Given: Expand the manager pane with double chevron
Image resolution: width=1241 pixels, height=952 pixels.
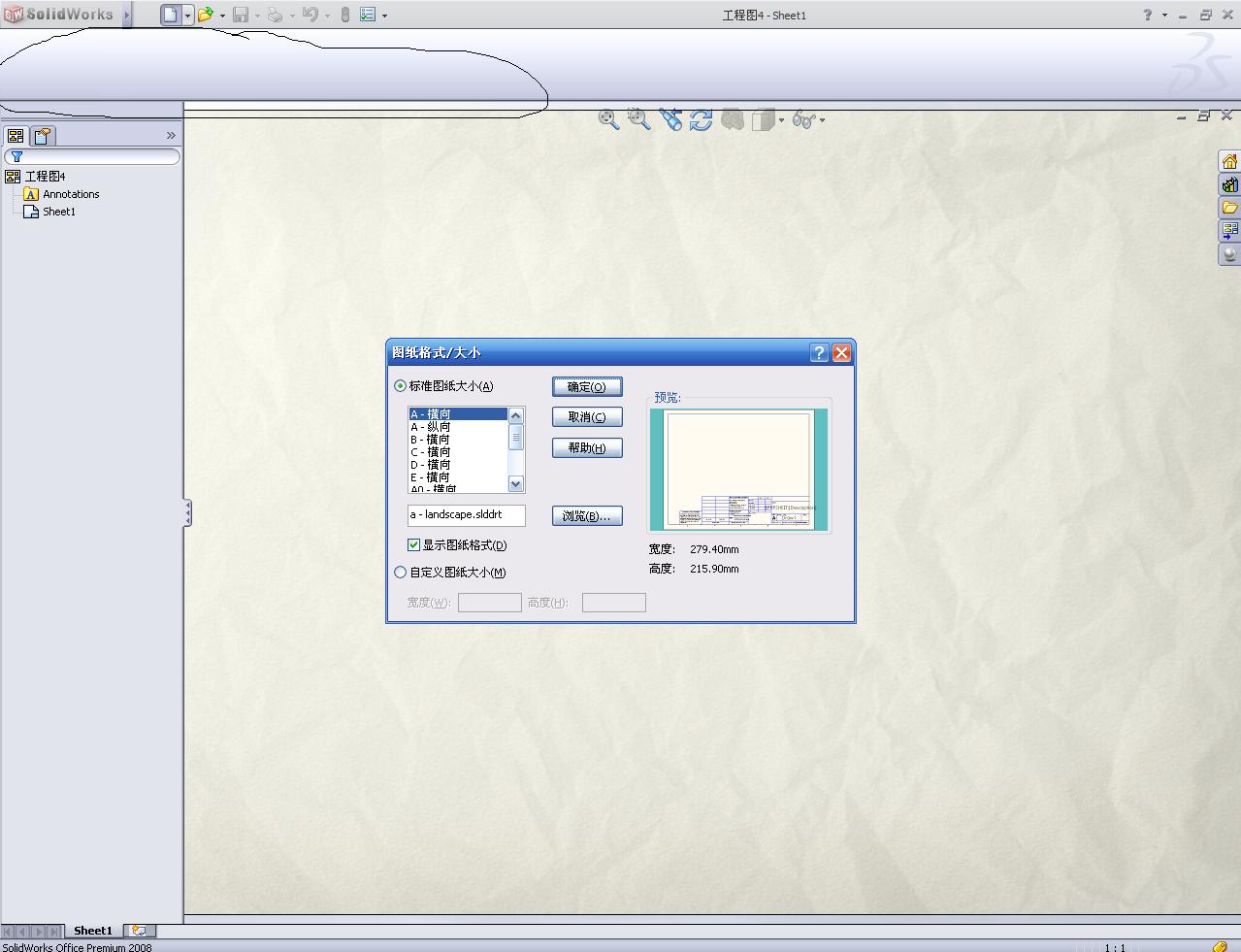Looking at the screenshot, I should click(171, 136).
